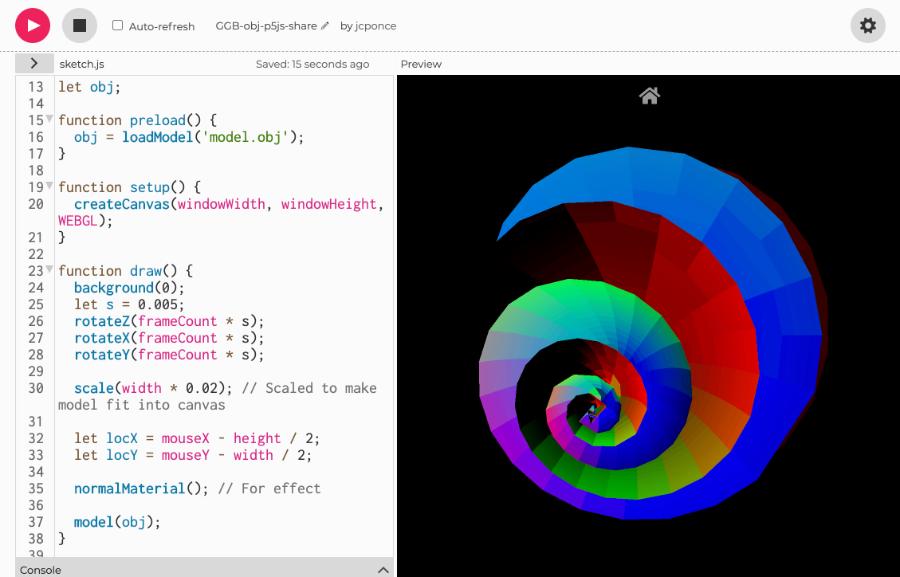Expand the file sidebar arrow
Image resolution: width=900 pixels, height=577 pixels.
coord(33,63)
